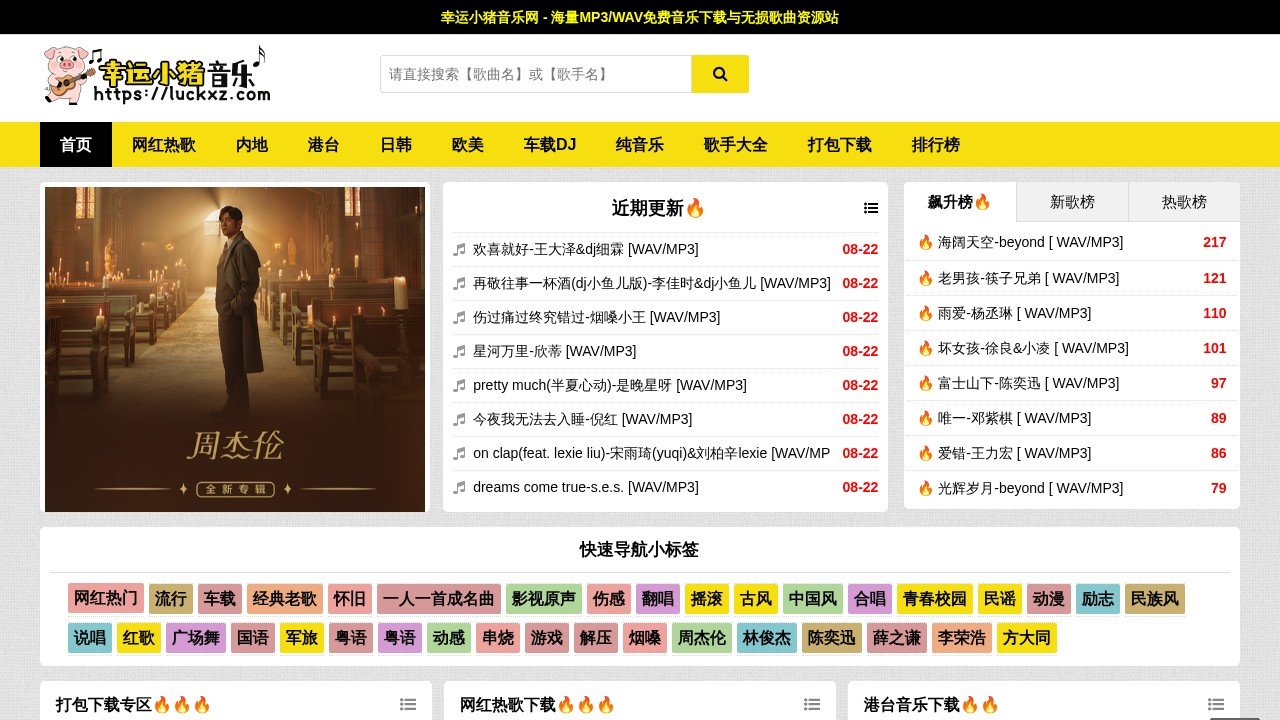Select the 经典老歌 tag
This screenshot has height=720, width=1280.
coord(285,599)
